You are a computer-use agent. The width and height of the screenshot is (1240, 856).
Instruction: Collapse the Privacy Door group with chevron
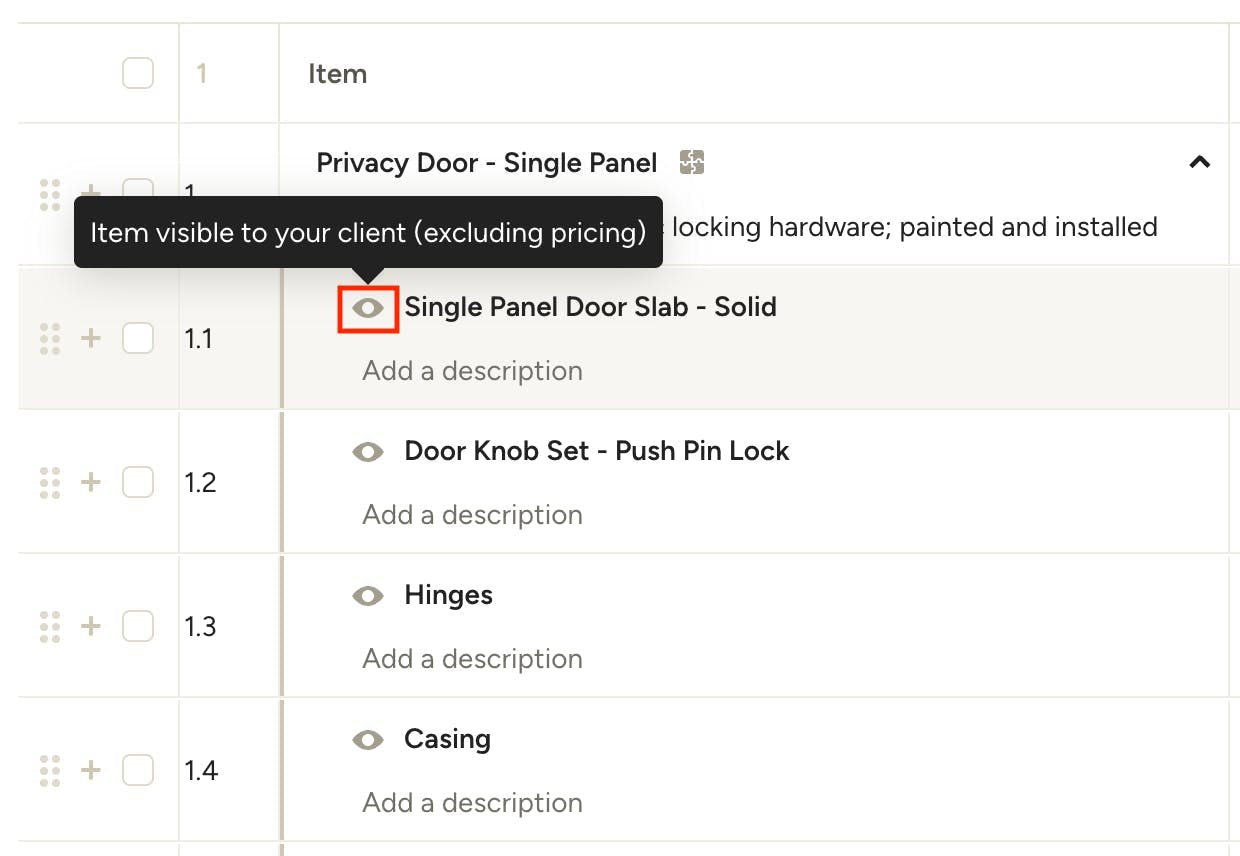pos(1199,162)
